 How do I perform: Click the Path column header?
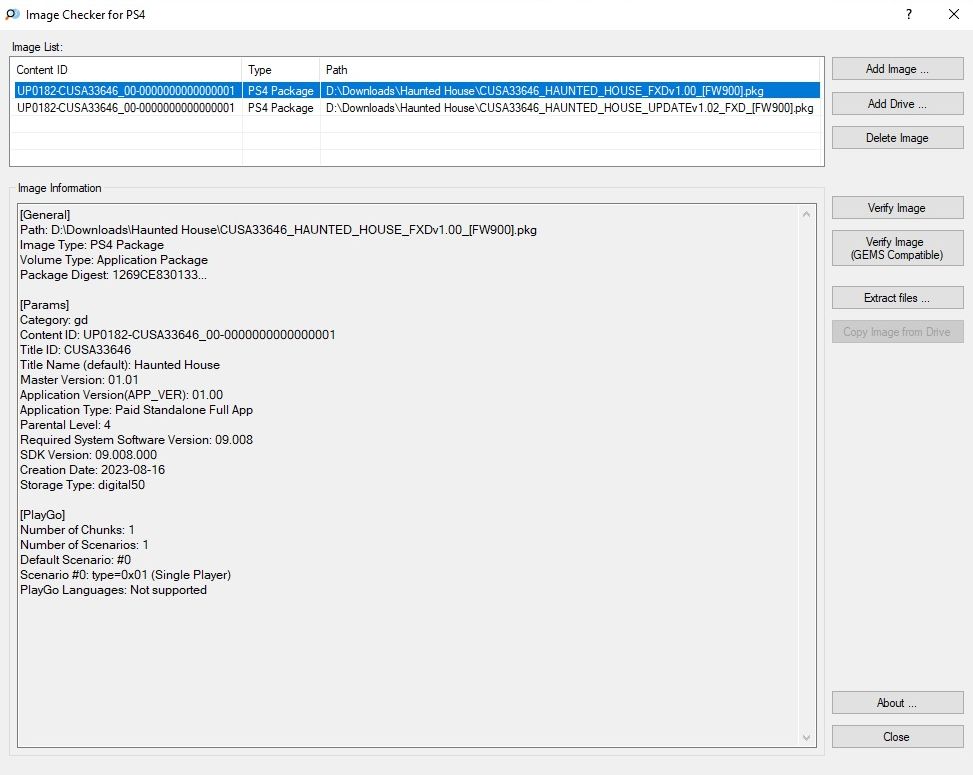tap(571, 70)
